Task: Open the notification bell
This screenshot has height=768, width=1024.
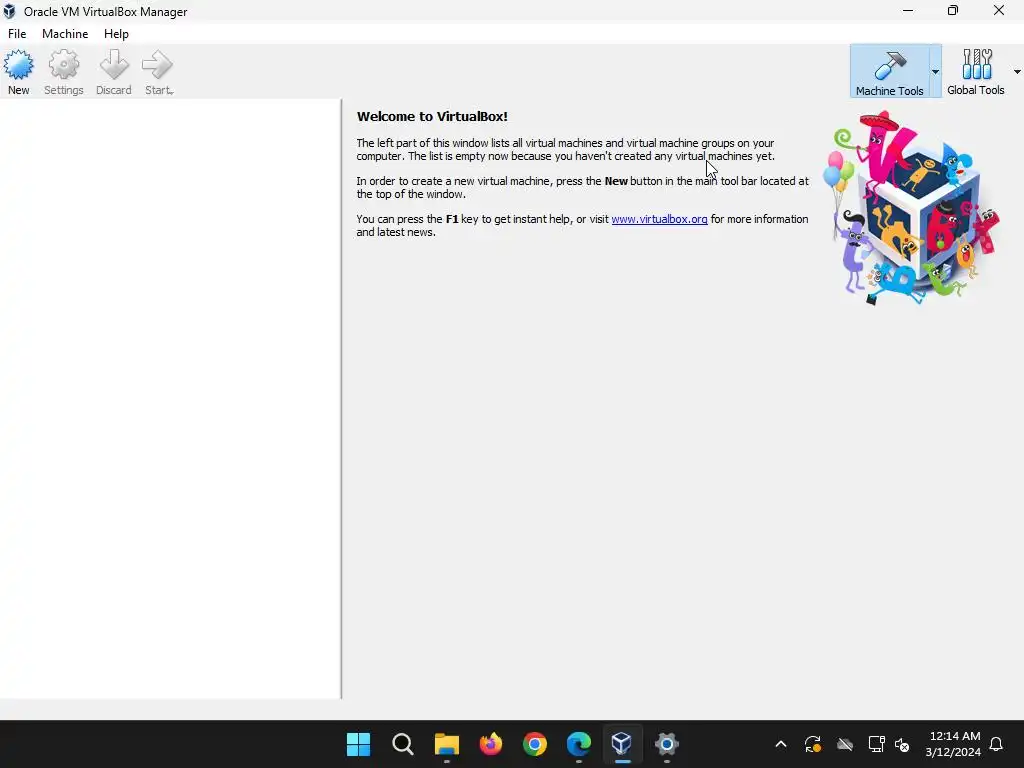Action: point(997,744)
